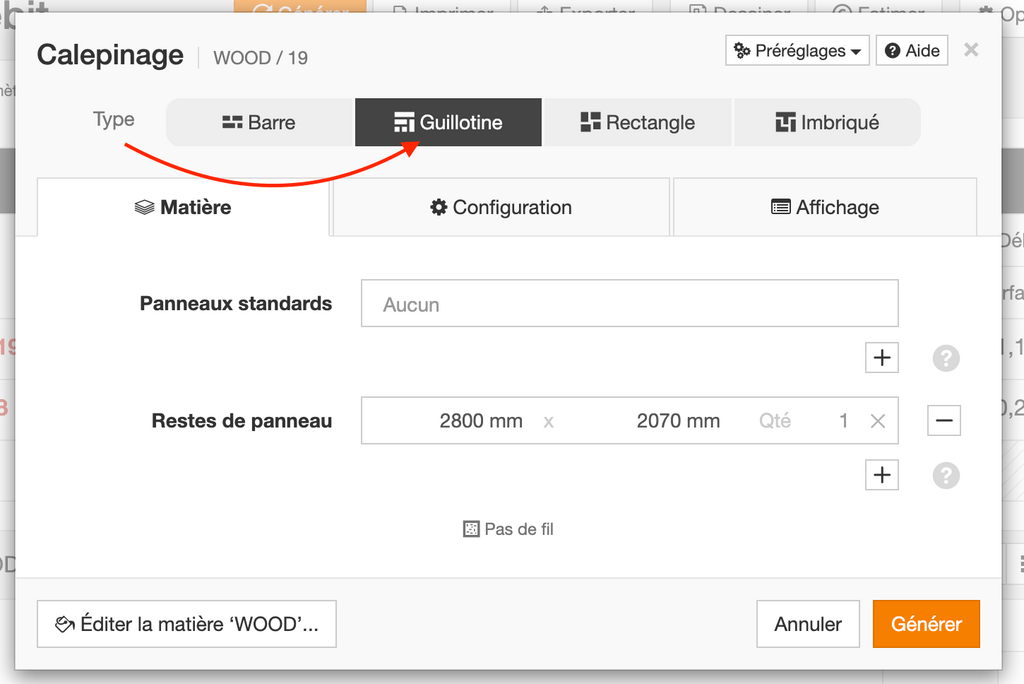1024x684 pixels.
Task: Open the Affichage tab
Action: [x=825, y=208]
